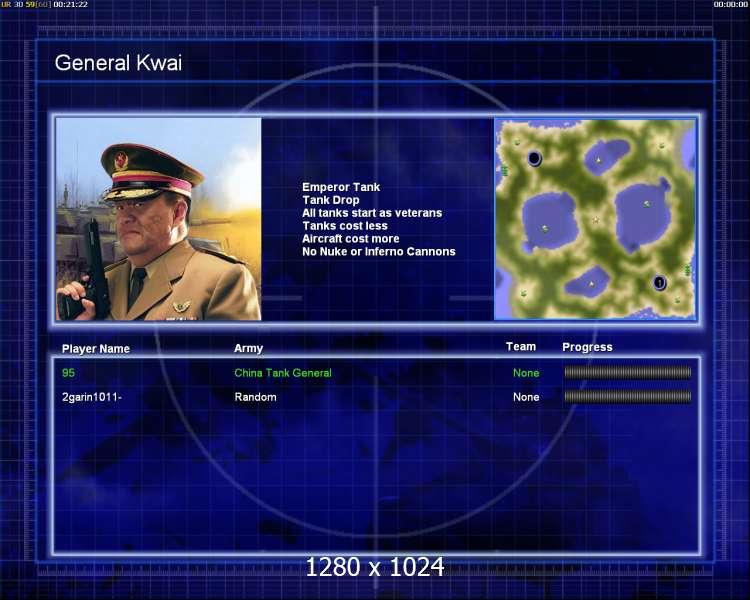Select the top-left start position marker on minimap
Viewport: 750px width, 600px height.
(x=534, y=158)
